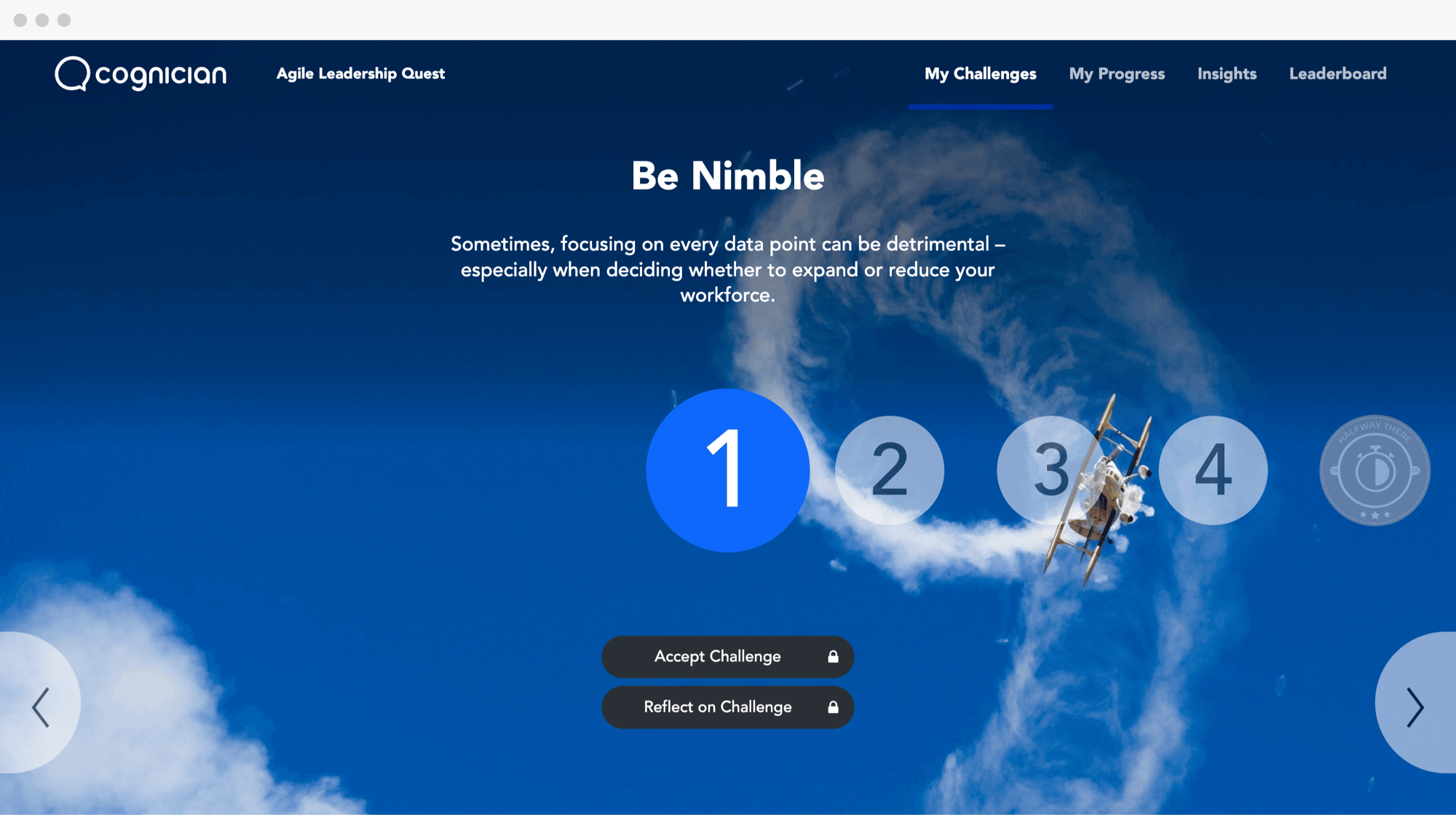Expand the Agile Leadership Quest menu
This screenshot has width=1456, height=815.
pos(361,73)
